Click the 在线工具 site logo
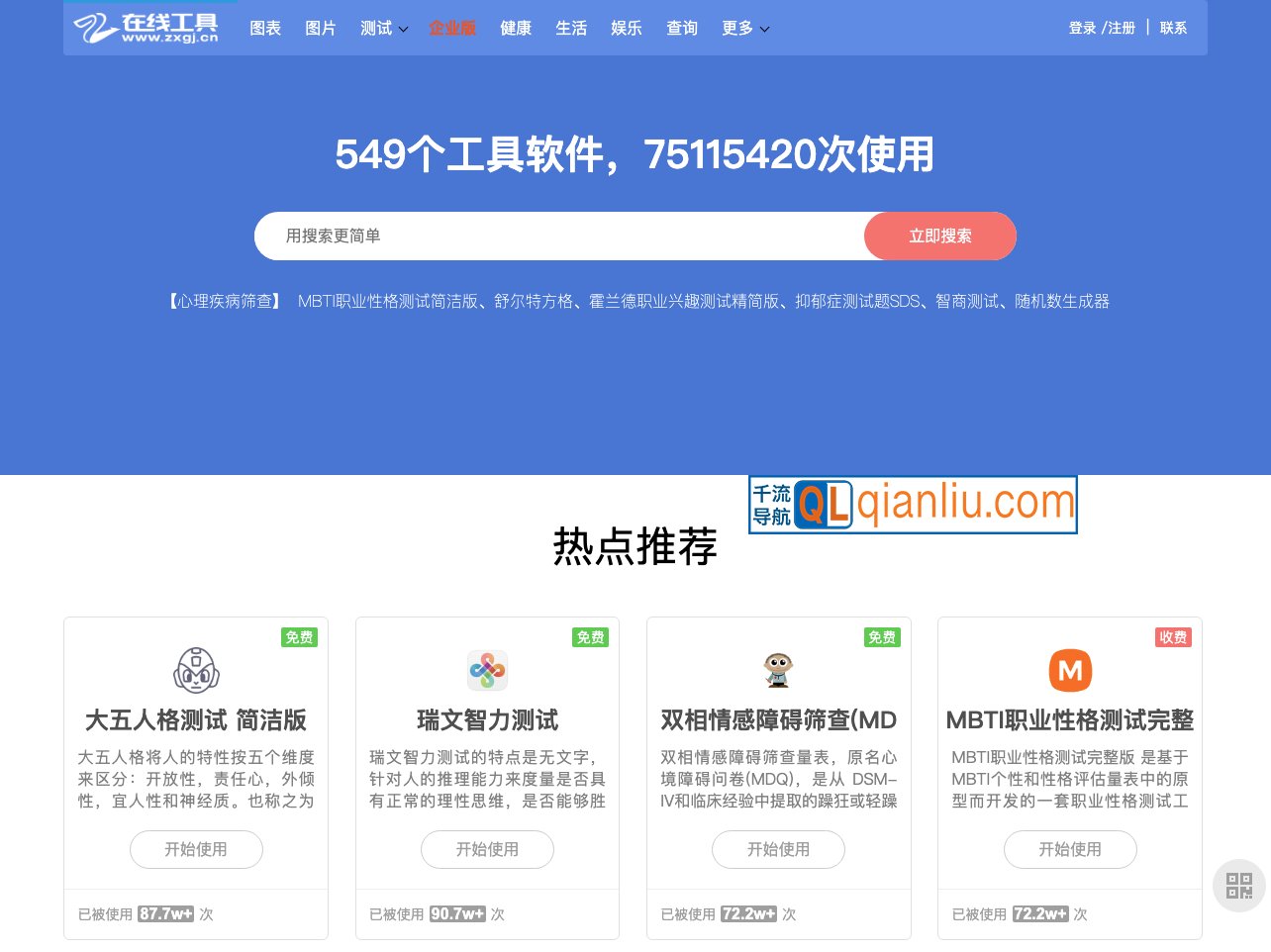This screenshot has height=952, width=1271. point(146,28)
